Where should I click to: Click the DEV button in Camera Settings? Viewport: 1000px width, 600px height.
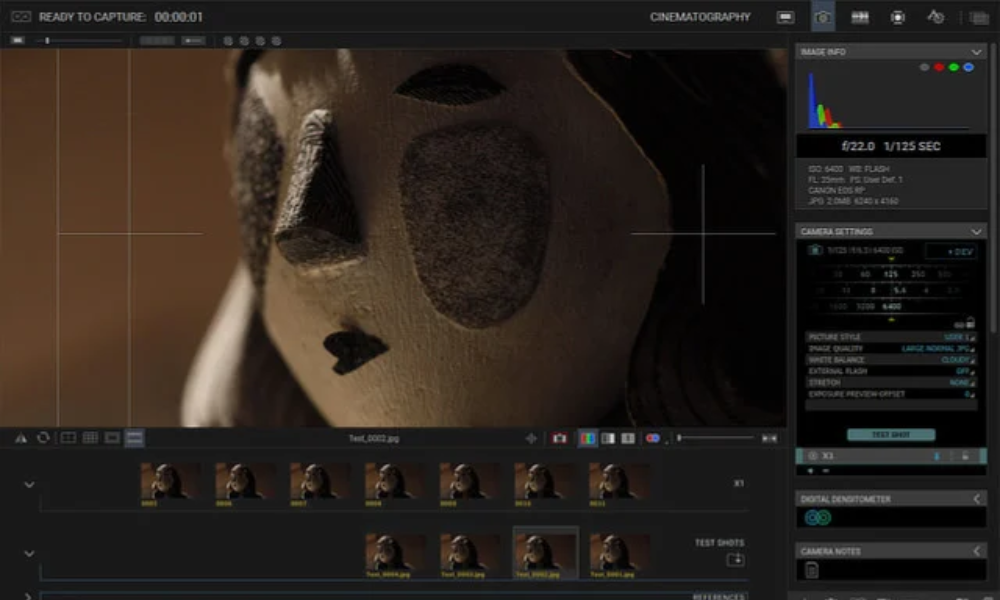[950, 251]
